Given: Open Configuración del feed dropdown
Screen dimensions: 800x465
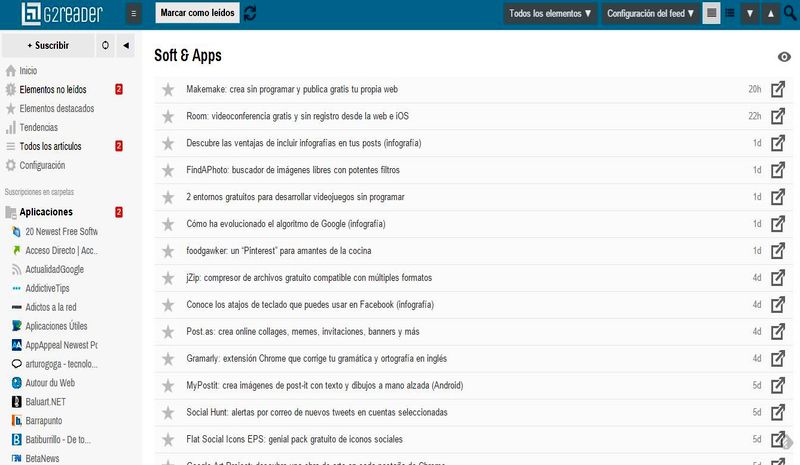Looking at the screenshot, I should (650, 14).
